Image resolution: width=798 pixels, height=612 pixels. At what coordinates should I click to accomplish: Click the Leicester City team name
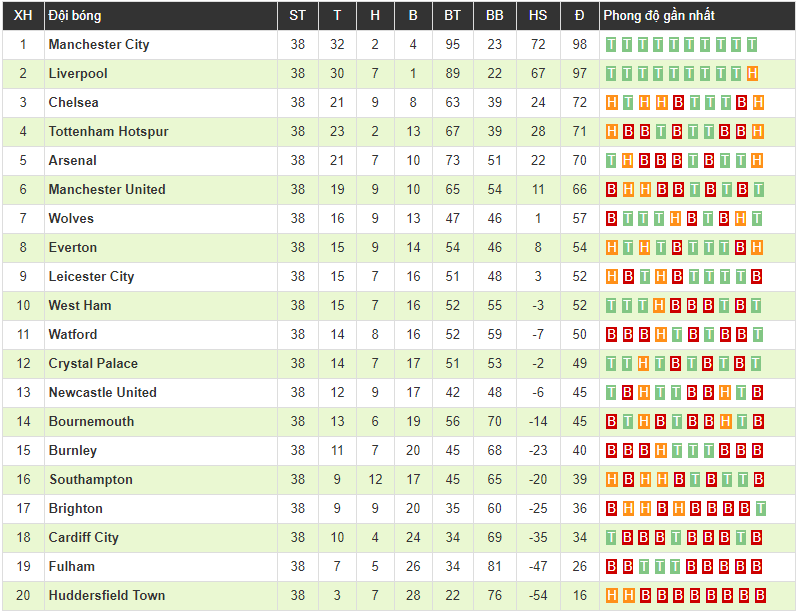coord(91,277)
